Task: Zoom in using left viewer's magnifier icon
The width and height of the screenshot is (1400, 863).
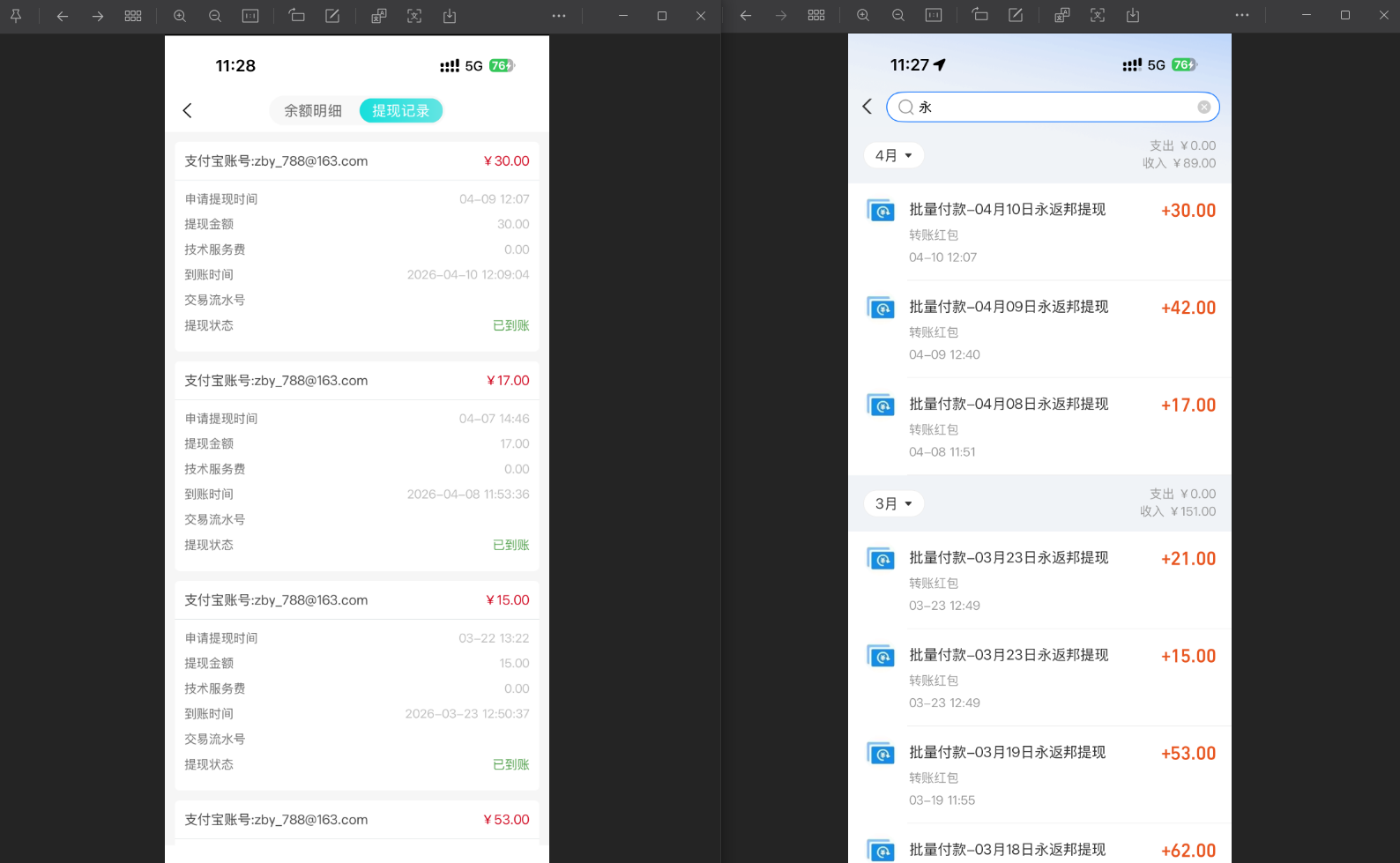Action: tap(180, 16)
